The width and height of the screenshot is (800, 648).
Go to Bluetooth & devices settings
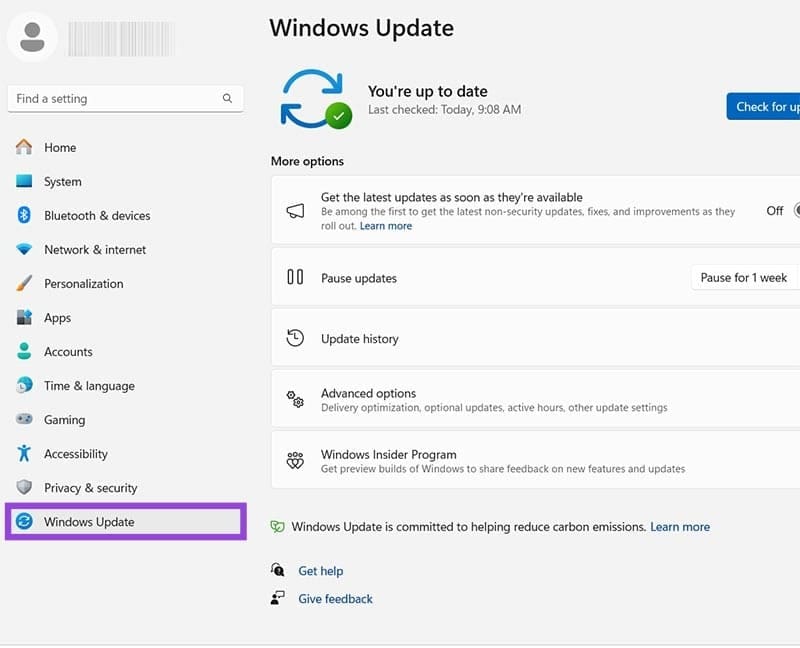(125, 215)
